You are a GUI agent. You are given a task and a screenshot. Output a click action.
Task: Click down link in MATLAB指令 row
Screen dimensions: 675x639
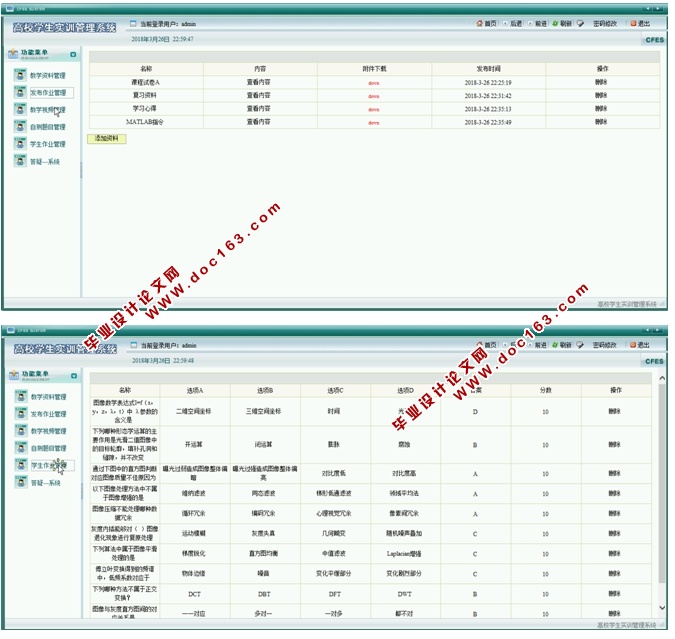pyautogui.click(x=374, y=123)
